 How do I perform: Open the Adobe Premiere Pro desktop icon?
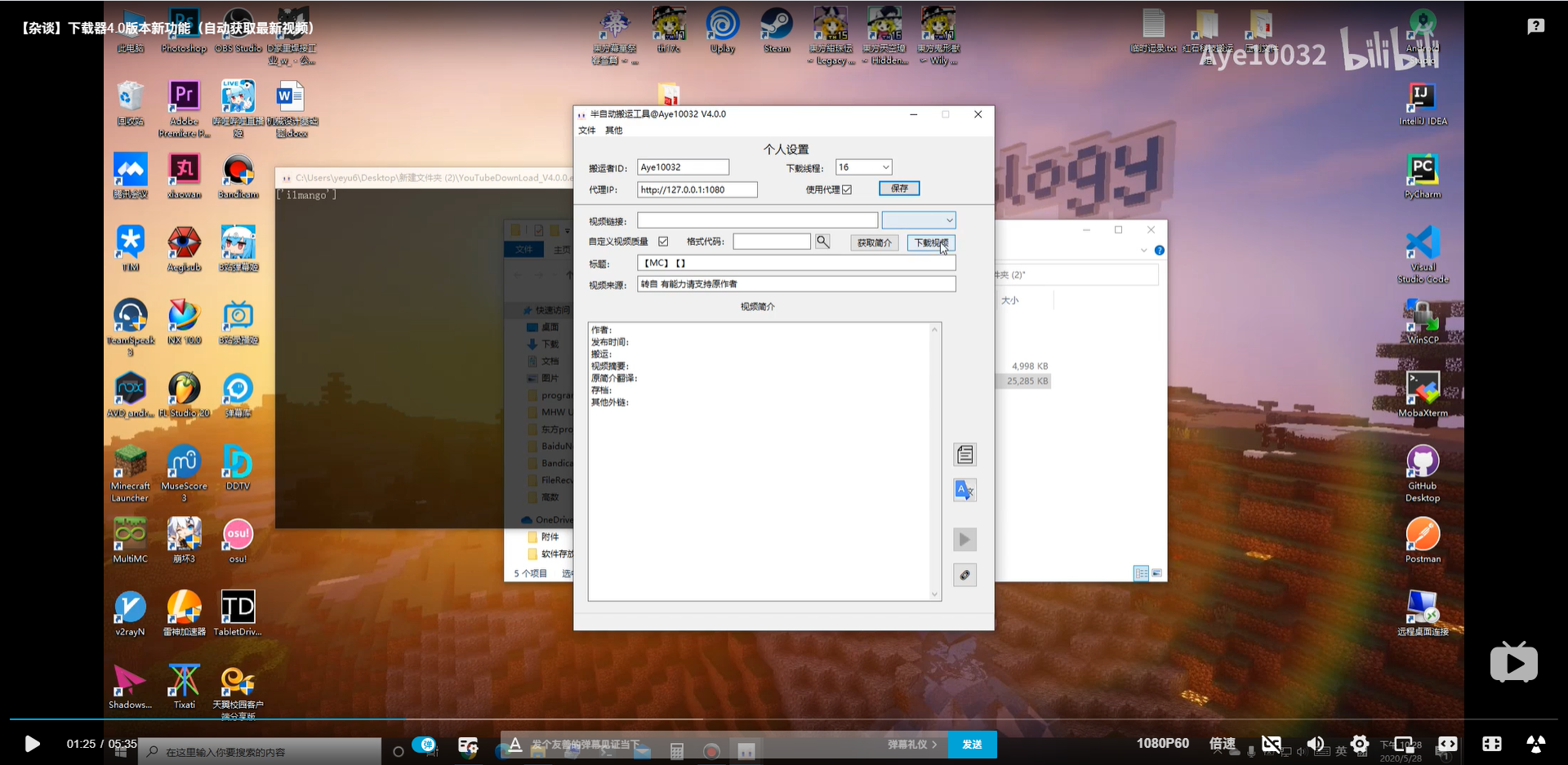coord(184,109)
